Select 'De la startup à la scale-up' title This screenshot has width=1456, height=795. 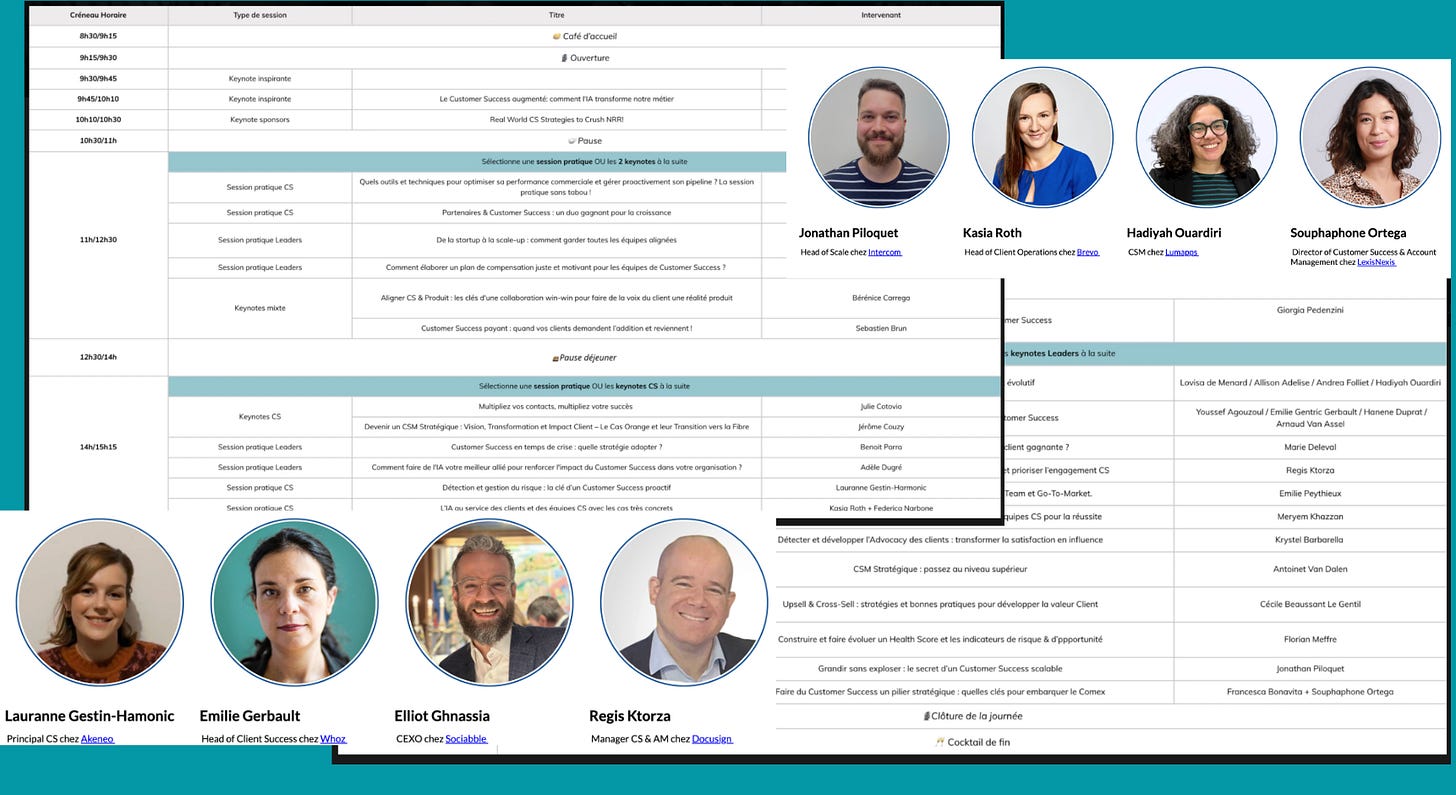click(557, 240)
